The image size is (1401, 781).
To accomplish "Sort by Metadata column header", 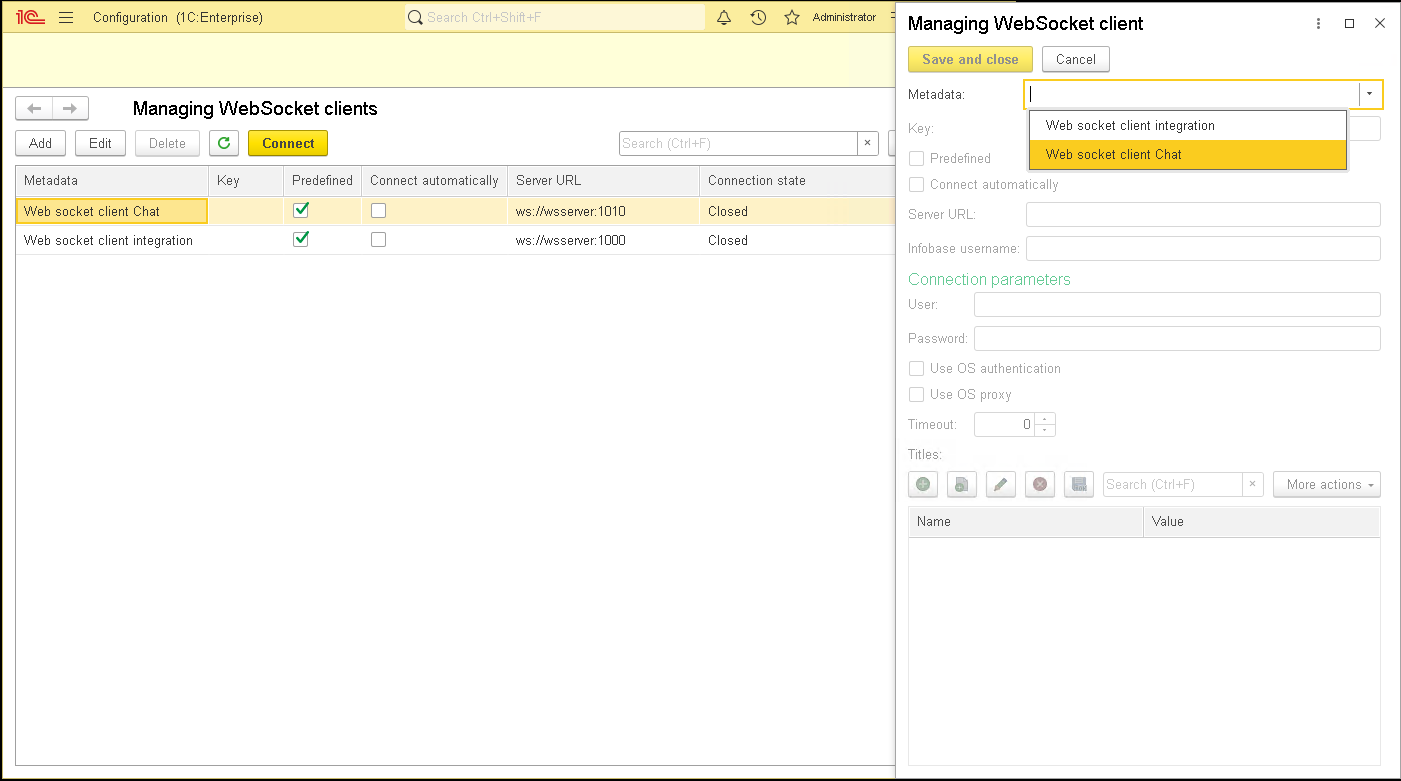I will click(x=112, y=180).
